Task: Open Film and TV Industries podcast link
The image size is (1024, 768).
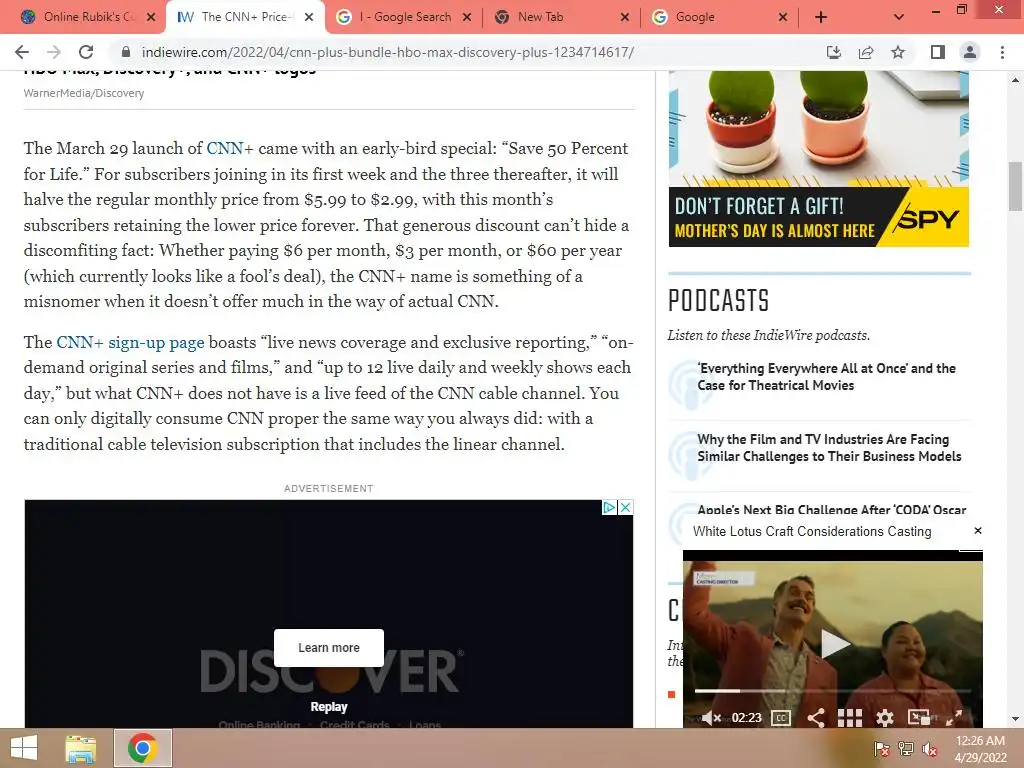Action: [829, 448]
